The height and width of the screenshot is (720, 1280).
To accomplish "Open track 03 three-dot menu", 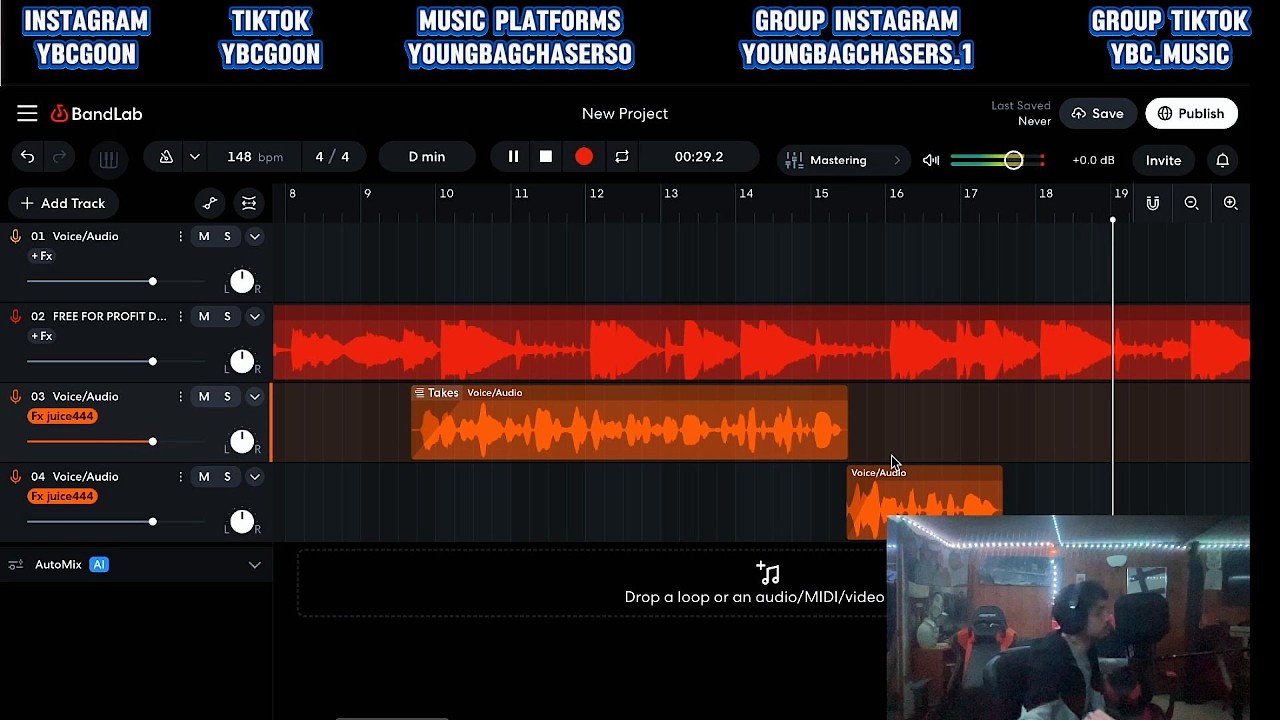I will (180, 396).
